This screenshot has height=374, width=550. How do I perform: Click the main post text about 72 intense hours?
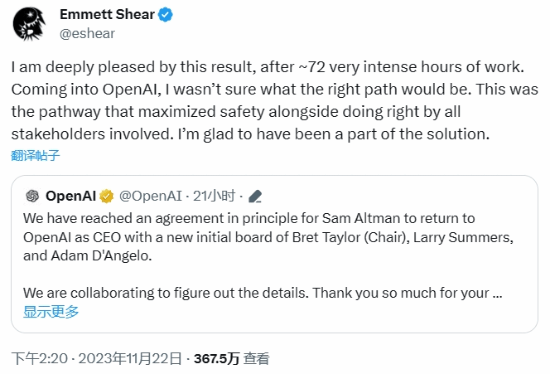275,100
